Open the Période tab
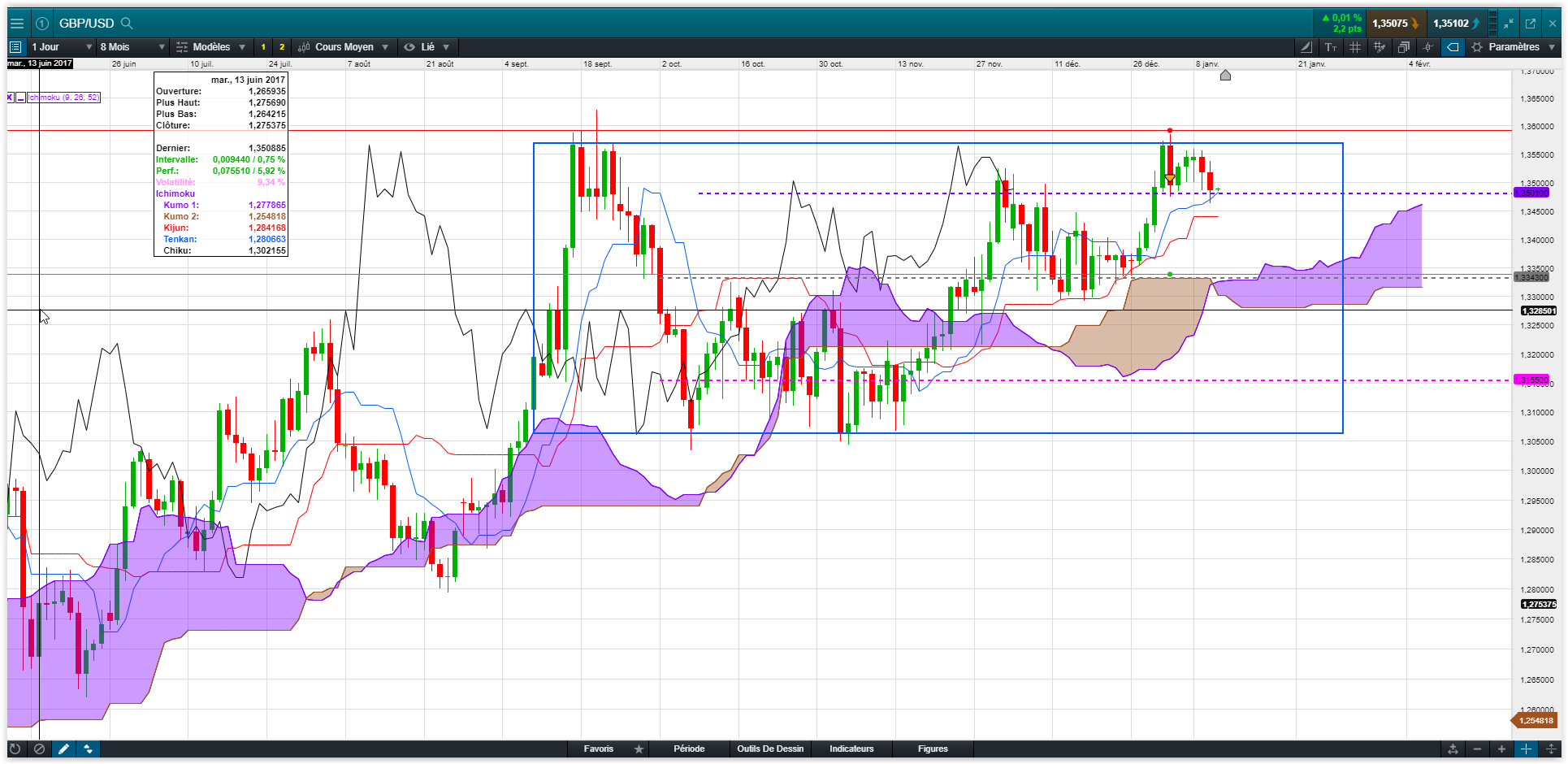The width and height of the screenshot is (1568, 764). click(689, 749)
